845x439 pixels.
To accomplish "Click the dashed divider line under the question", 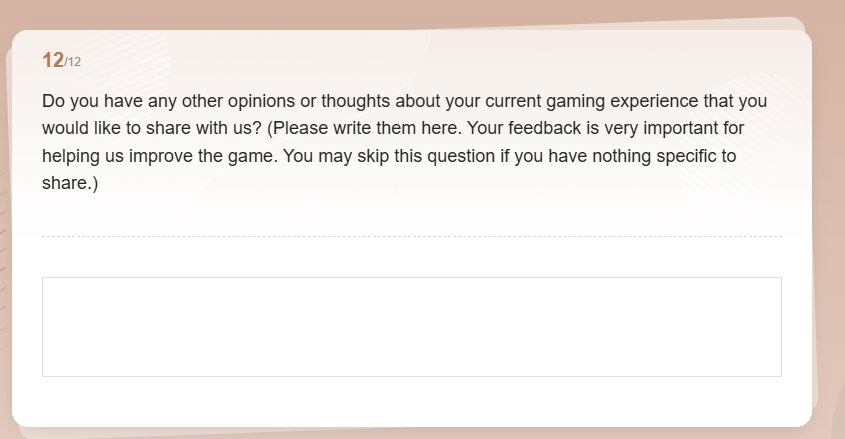I will [x=412, y=236].
